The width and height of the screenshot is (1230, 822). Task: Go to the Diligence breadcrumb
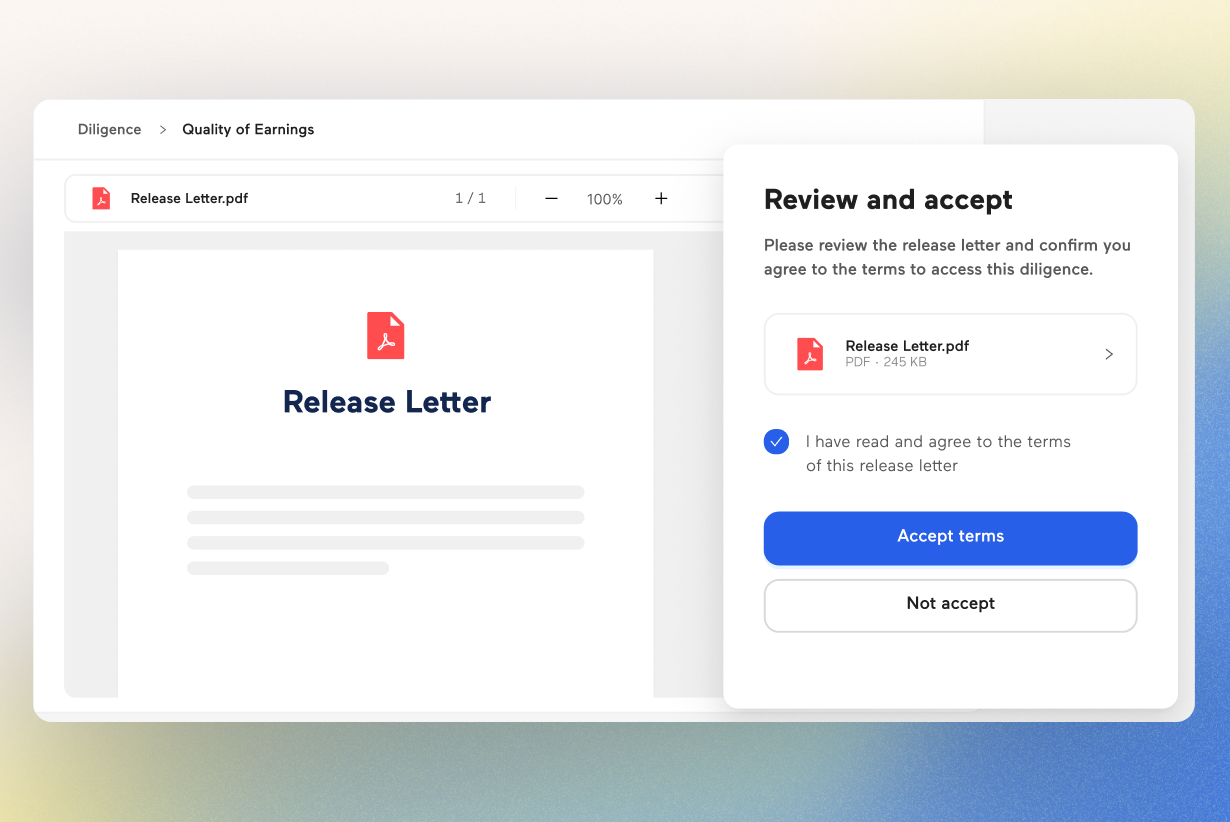coord(110,129)
